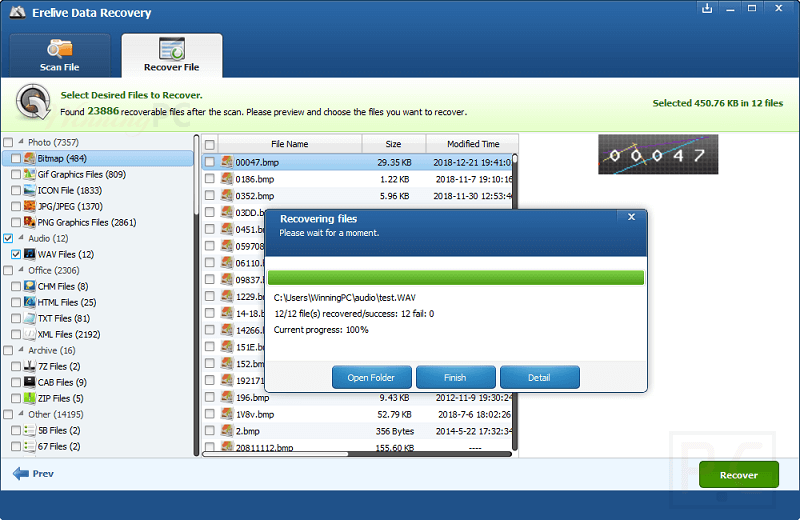Viewport: 800px width, 520px height.
Task: Click the 7Z Files icon
Action: point(30,366)
